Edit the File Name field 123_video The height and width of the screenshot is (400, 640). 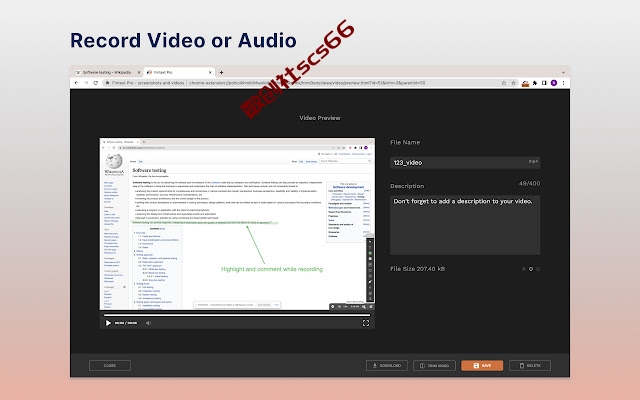click(465, 162)
